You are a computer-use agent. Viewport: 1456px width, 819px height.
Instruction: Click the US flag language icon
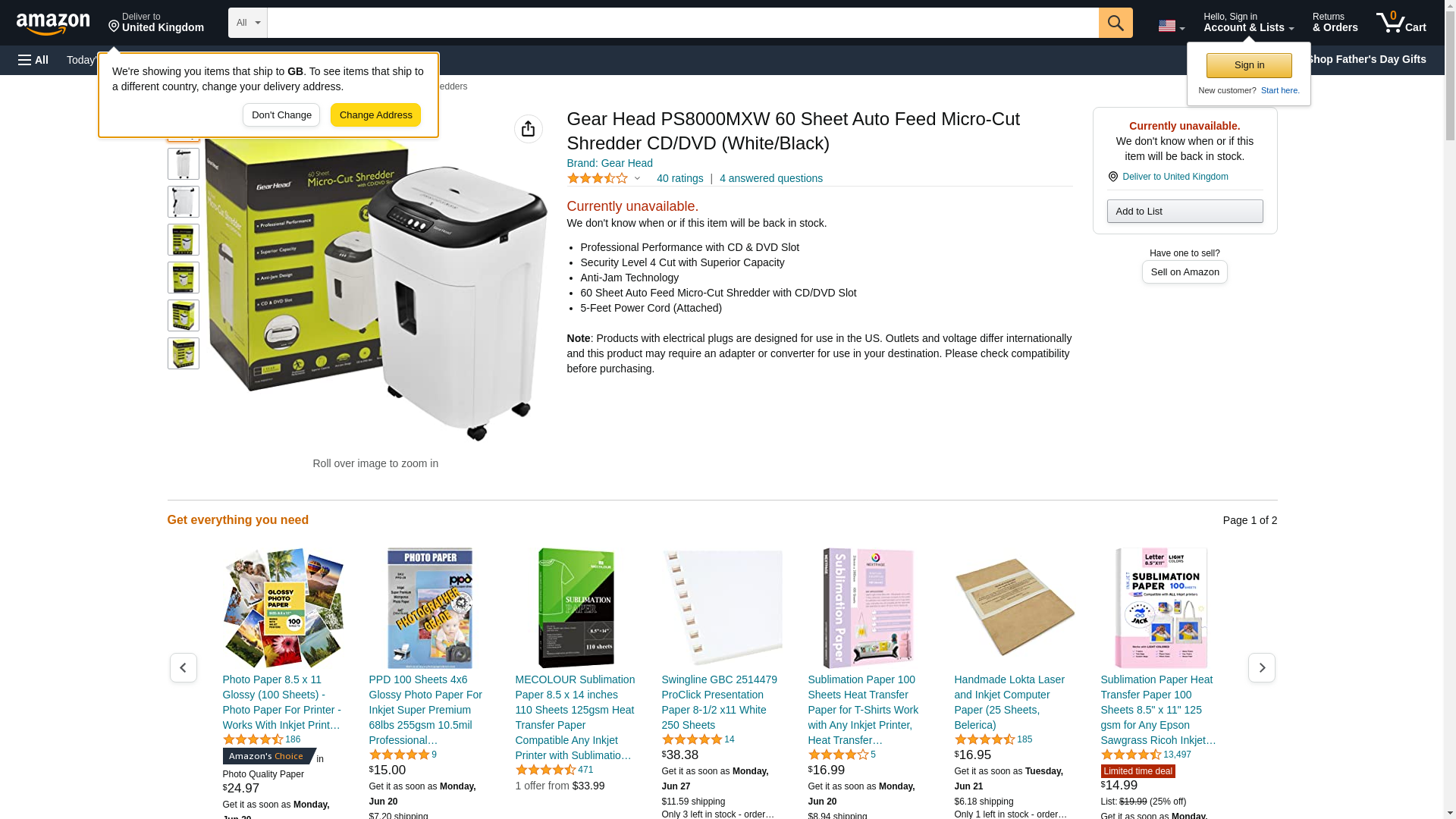click(x=1171, y=26)
